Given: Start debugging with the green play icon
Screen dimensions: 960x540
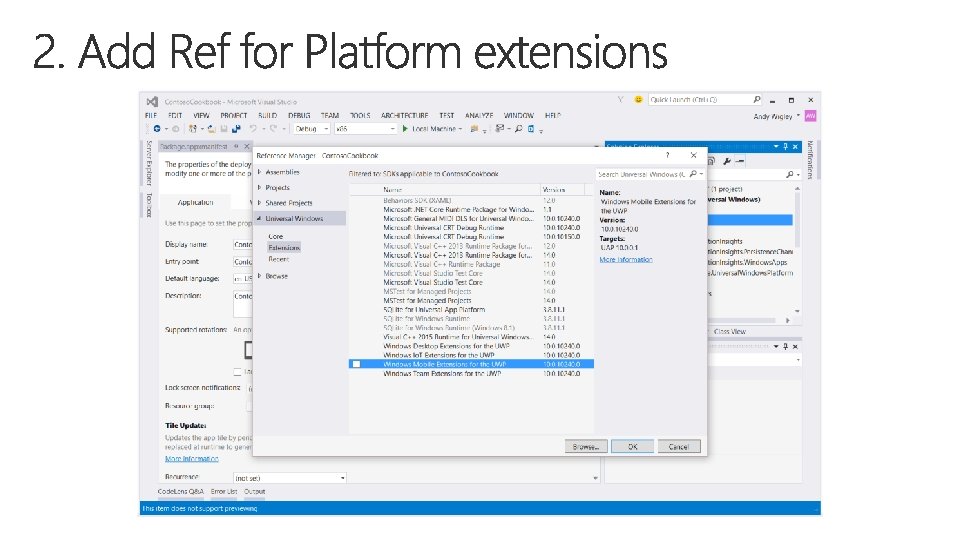Looking at the screenshot, I should pyautogui.click(x=405, y=129).
